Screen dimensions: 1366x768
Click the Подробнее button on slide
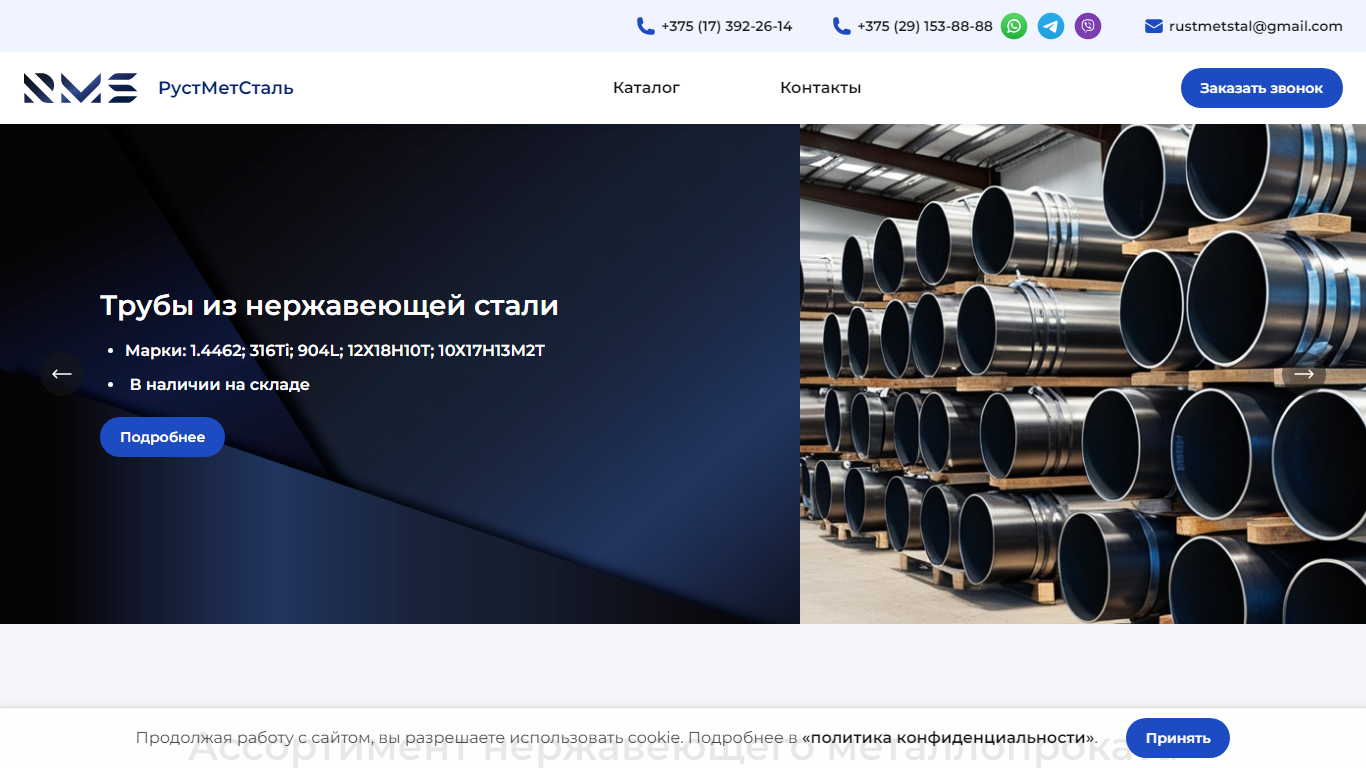point(162,437)
